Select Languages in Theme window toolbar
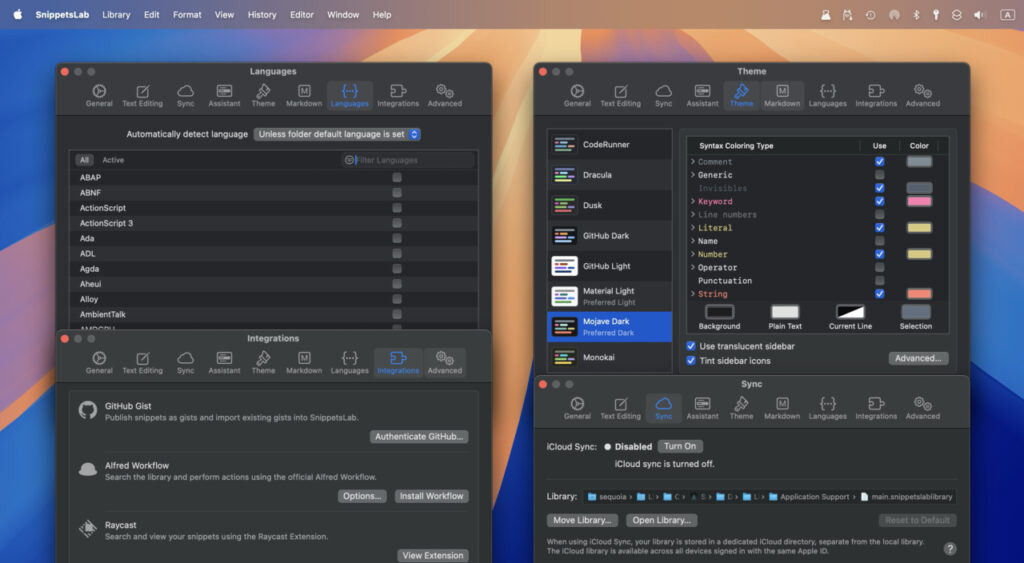This screenshot has height=563, width=1024. (x=827, y=95)
